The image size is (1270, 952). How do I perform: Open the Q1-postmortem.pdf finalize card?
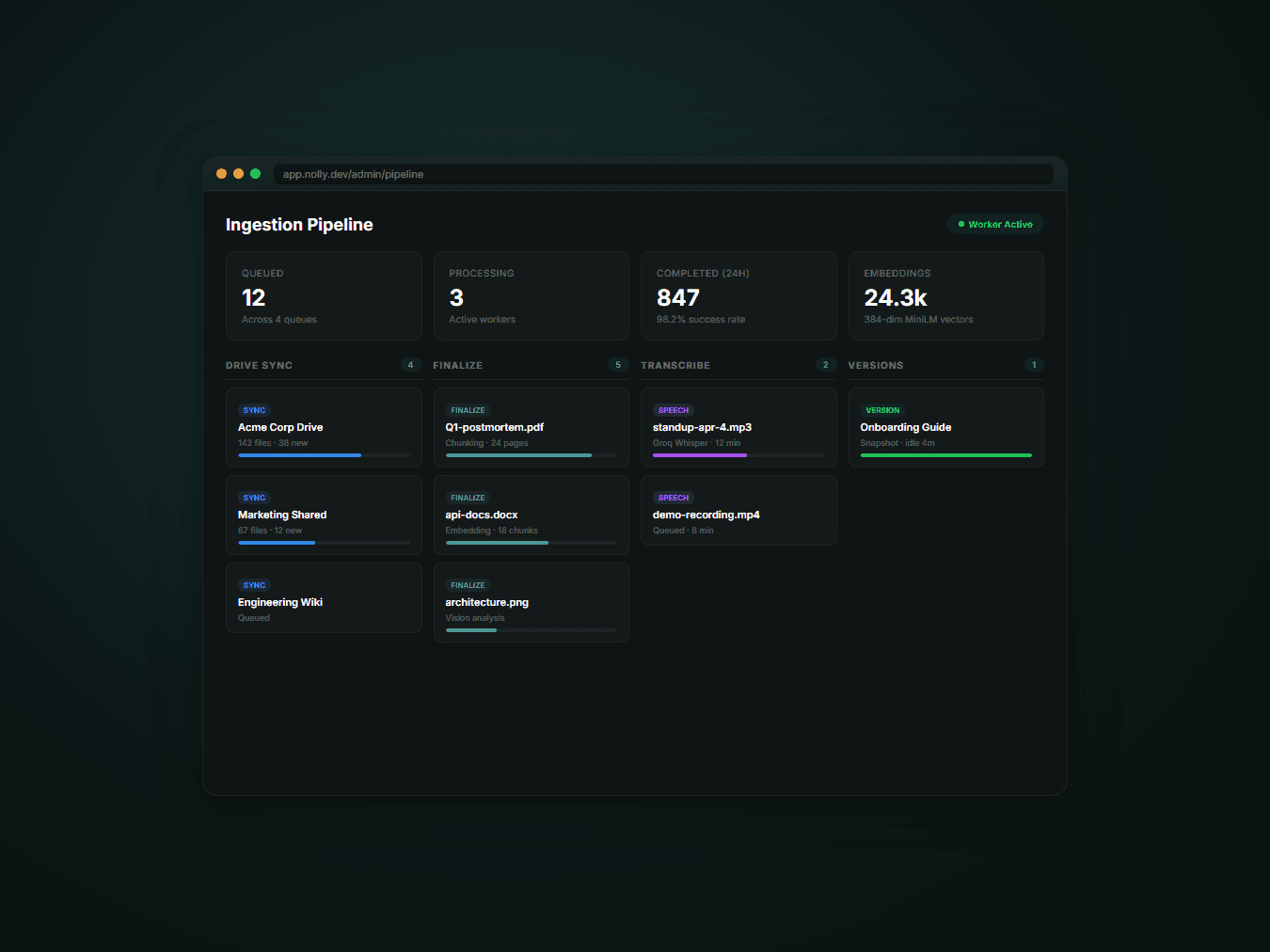click(531, 428)
